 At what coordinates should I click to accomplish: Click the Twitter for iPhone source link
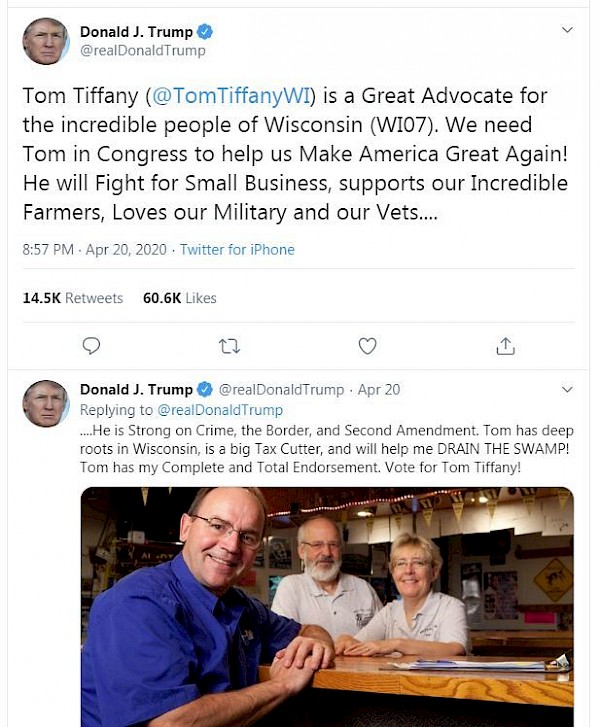(x=237, y=250)
